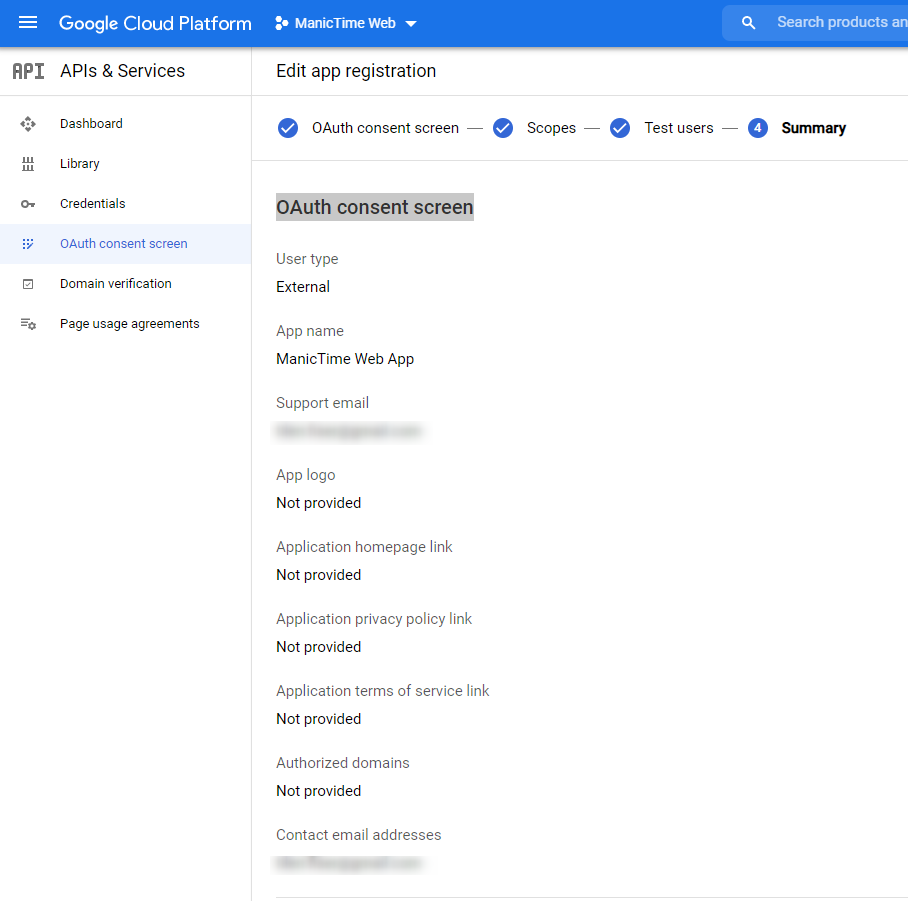Click the OAuth consent screen sidebar icon
Viewport: 908px width, 901px height.
28,244
